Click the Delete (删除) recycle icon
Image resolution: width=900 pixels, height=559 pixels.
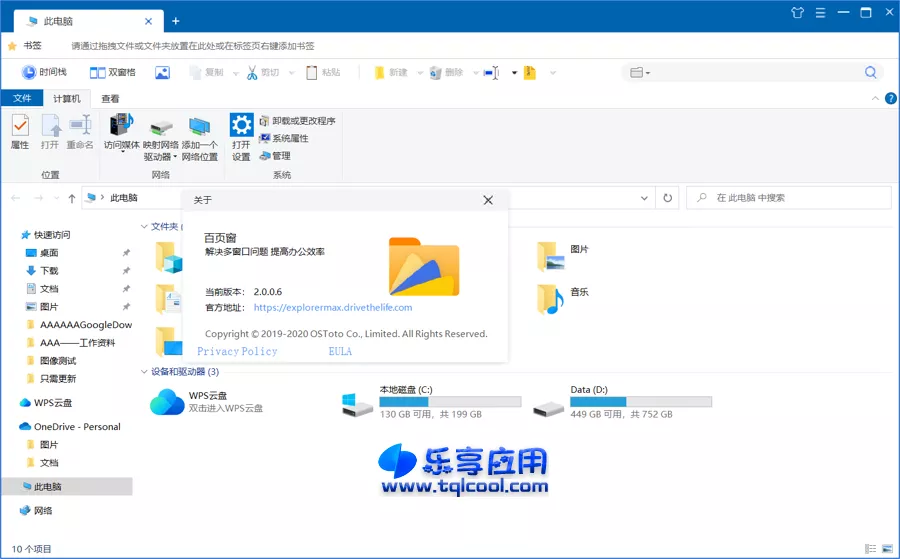pos(436,72)
